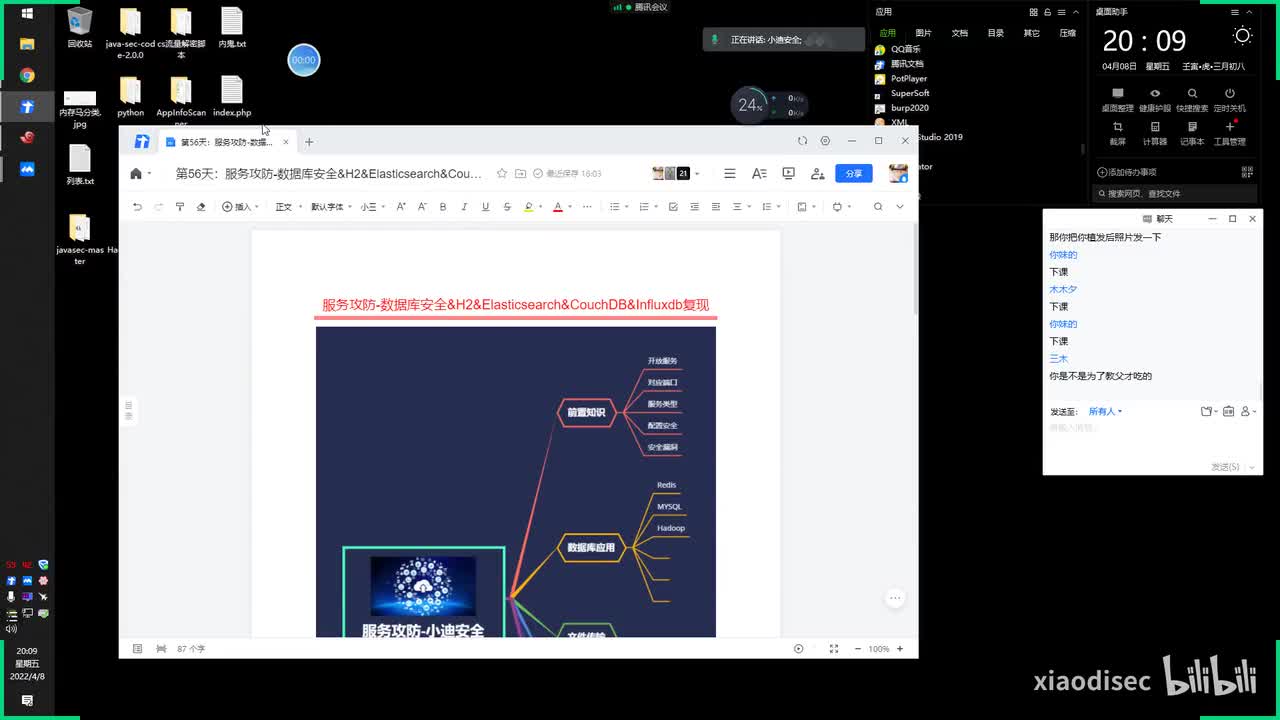This screenshot has width=1280, height=720.
Task: Open the 截屏 screenshot tool in desktop assistant
Action: [x=1117, y=133]
